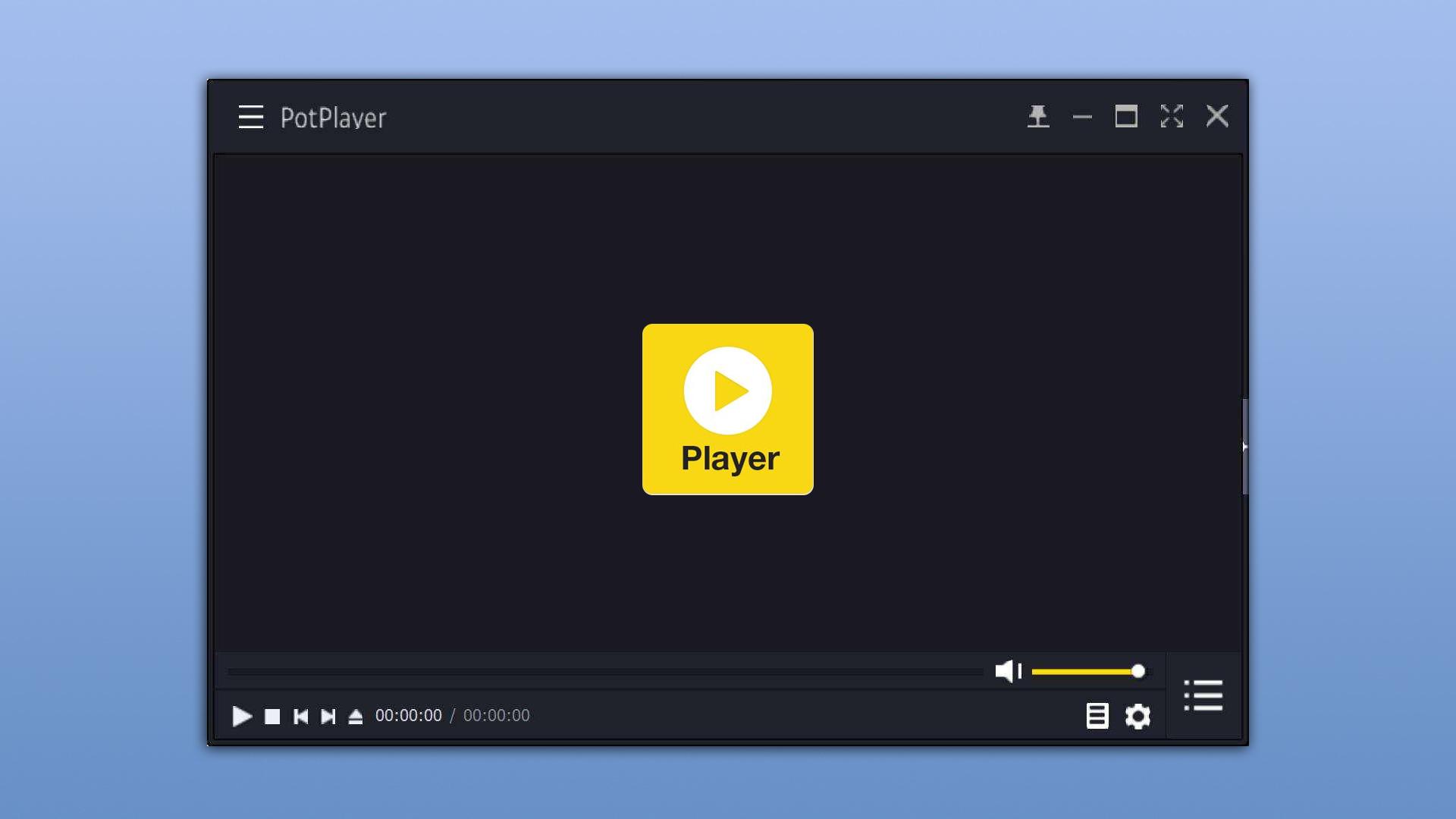The height and width of the screenshot is (819, 1456).
Task: Mute audio using the speaker icon
Action: (x=1007, y=670)
